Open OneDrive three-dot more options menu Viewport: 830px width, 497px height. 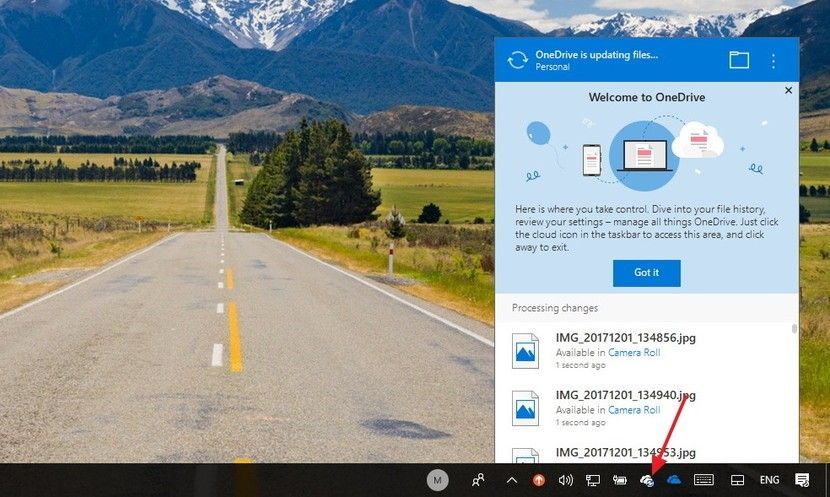[x=773, y=61]
